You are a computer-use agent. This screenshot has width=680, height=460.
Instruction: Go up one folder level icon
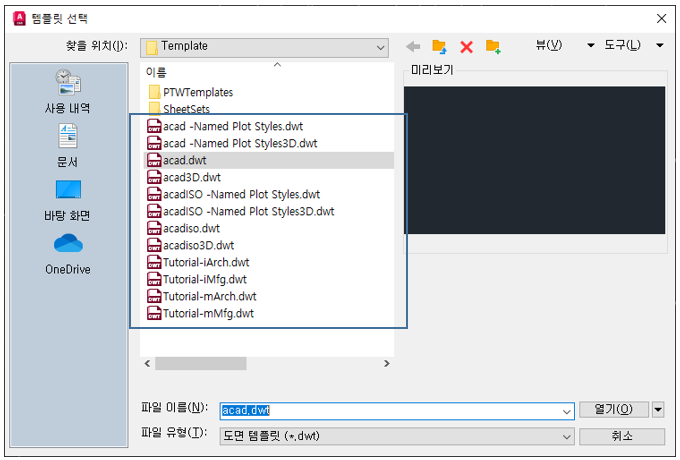click(439, 46)
